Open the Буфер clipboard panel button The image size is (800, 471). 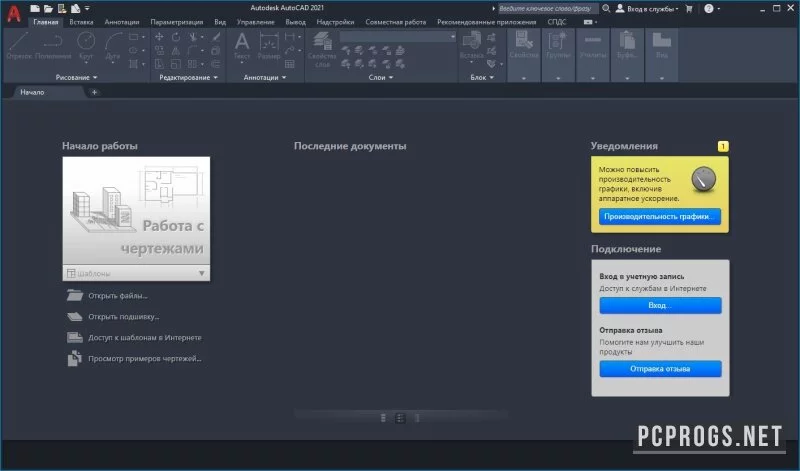(627, 55)
